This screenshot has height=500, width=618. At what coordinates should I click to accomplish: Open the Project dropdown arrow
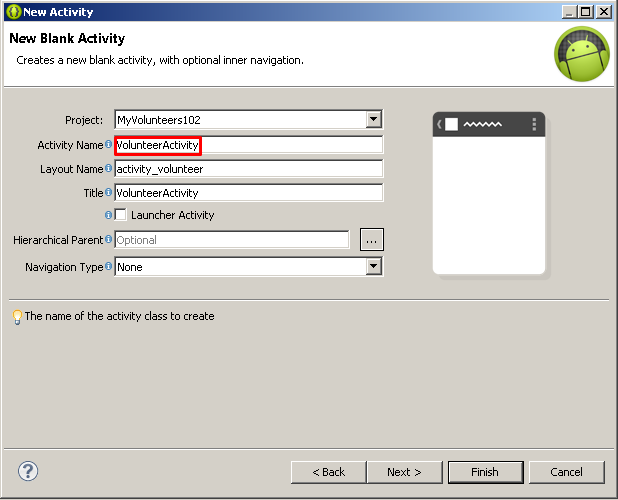[x=373, y=119]
